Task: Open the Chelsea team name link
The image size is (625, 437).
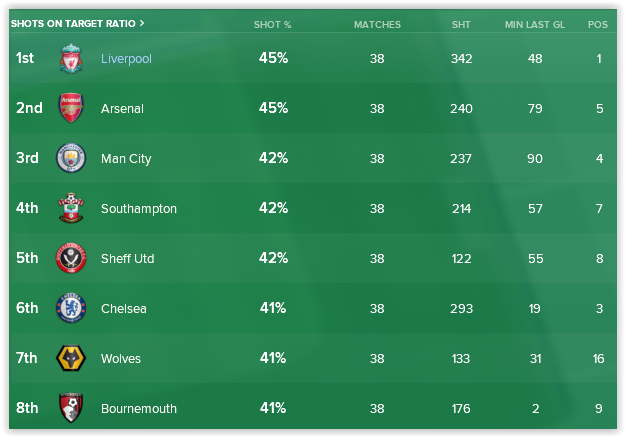Action: (x=123, y=309)
